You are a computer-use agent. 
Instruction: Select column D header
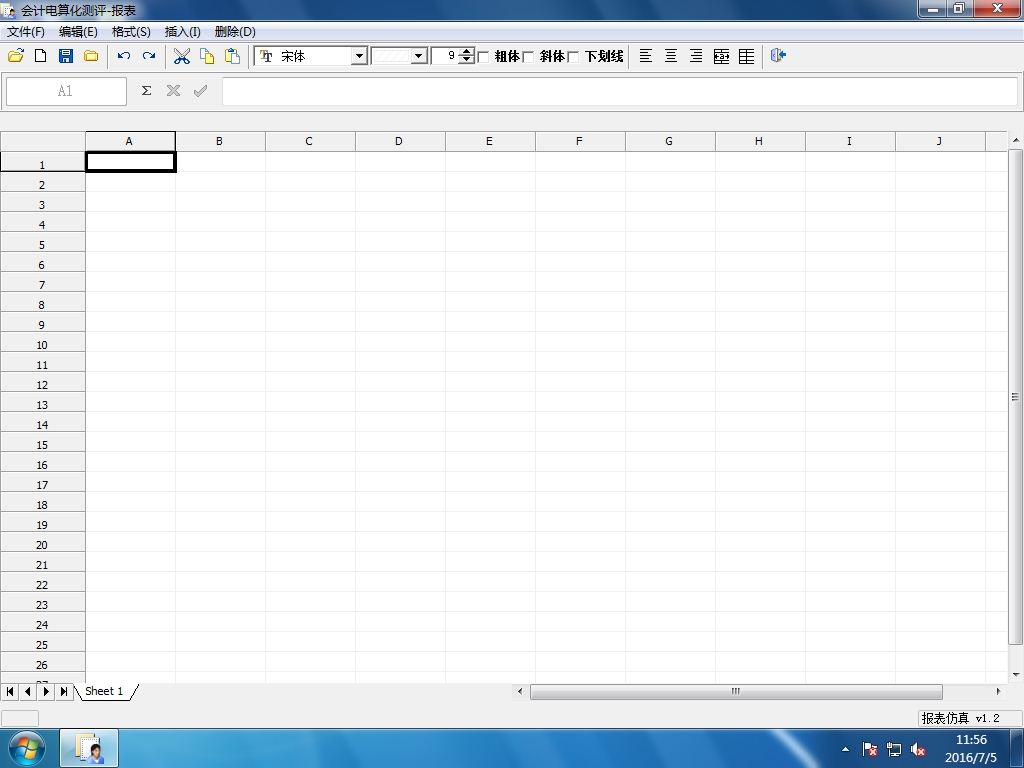(400, 141)
